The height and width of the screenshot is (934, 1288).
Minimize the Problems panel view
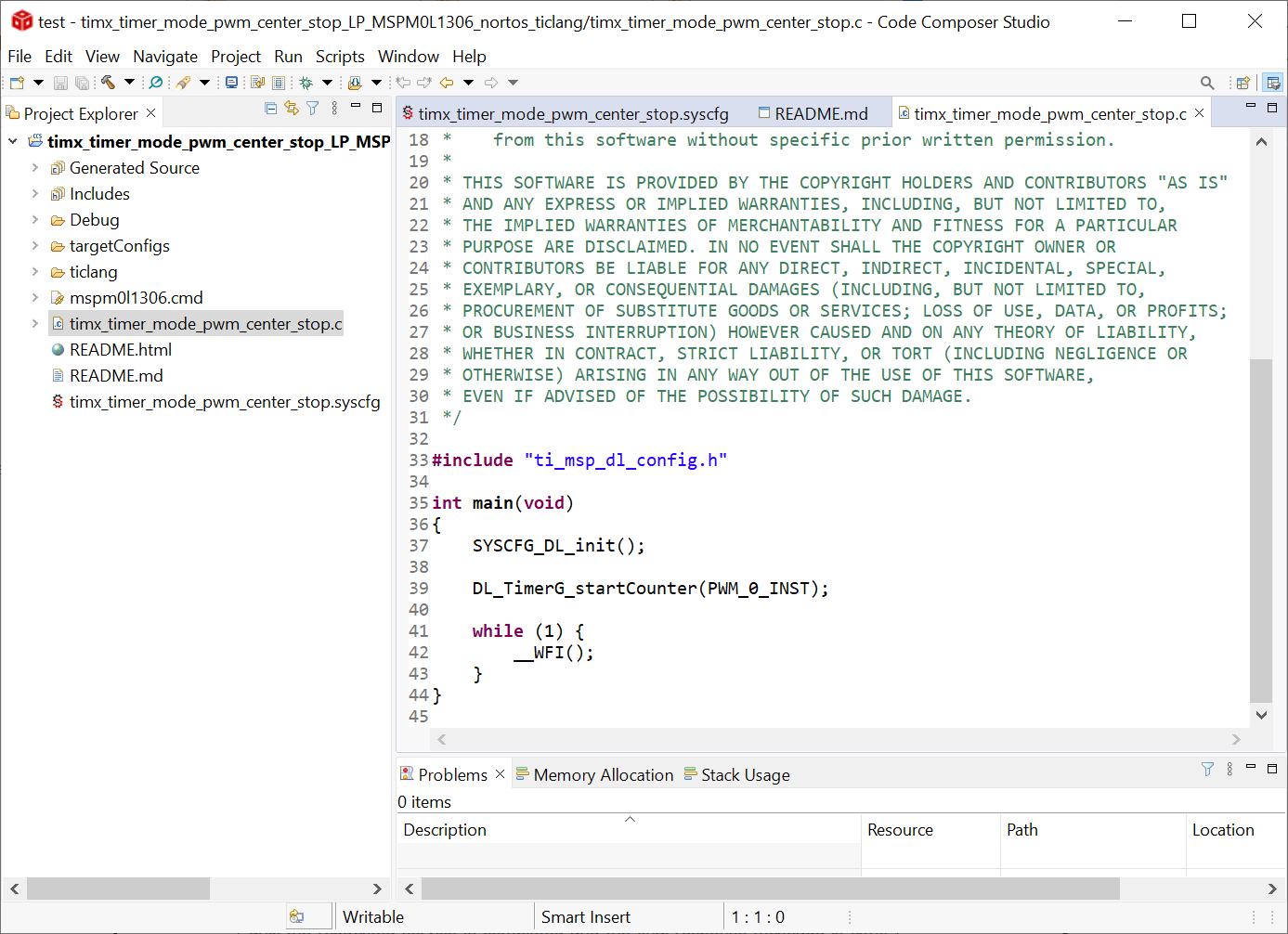(1251, 768)
